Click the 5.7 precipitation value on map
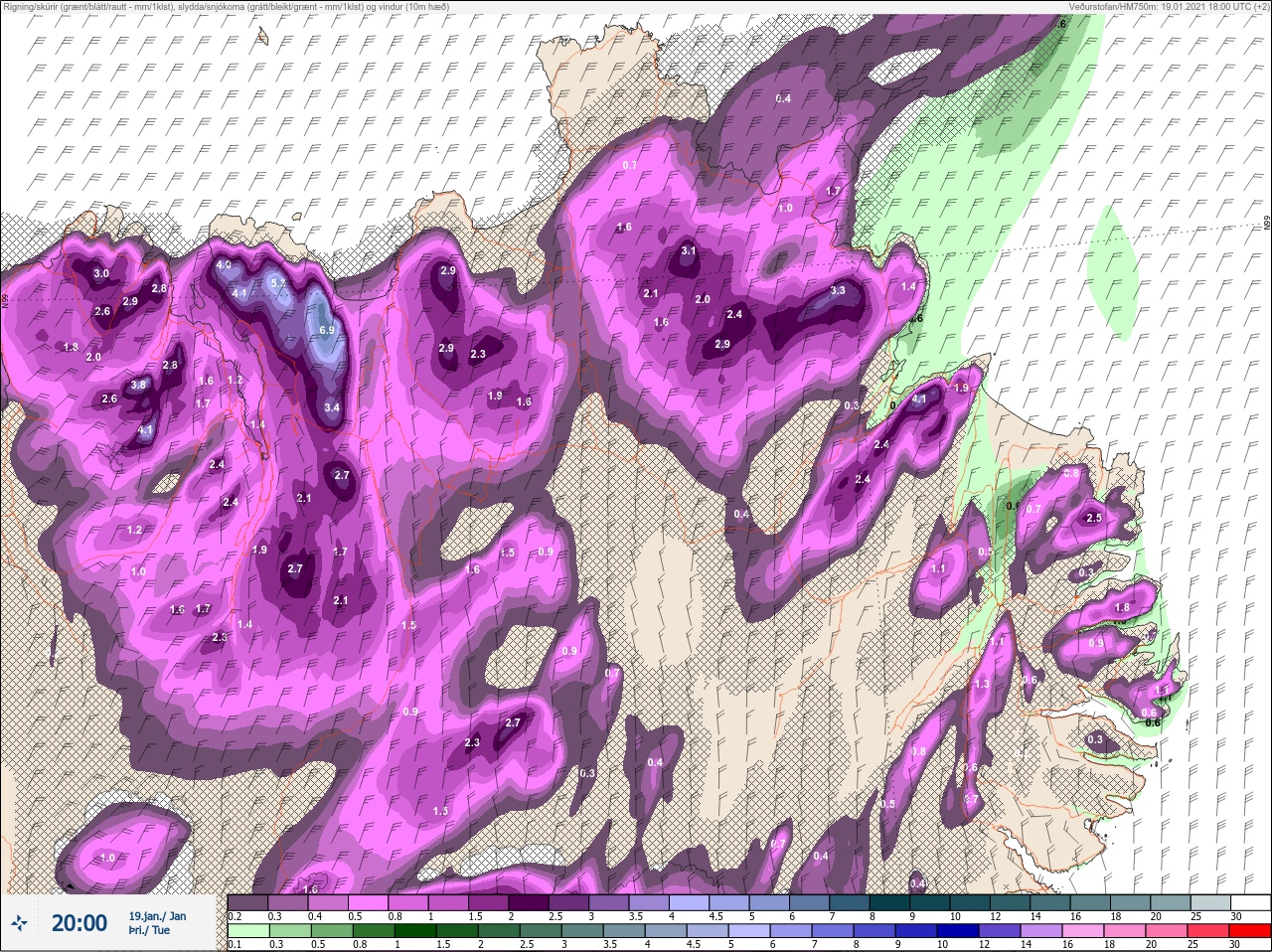 pyautogui.click(x=279, y=283)
